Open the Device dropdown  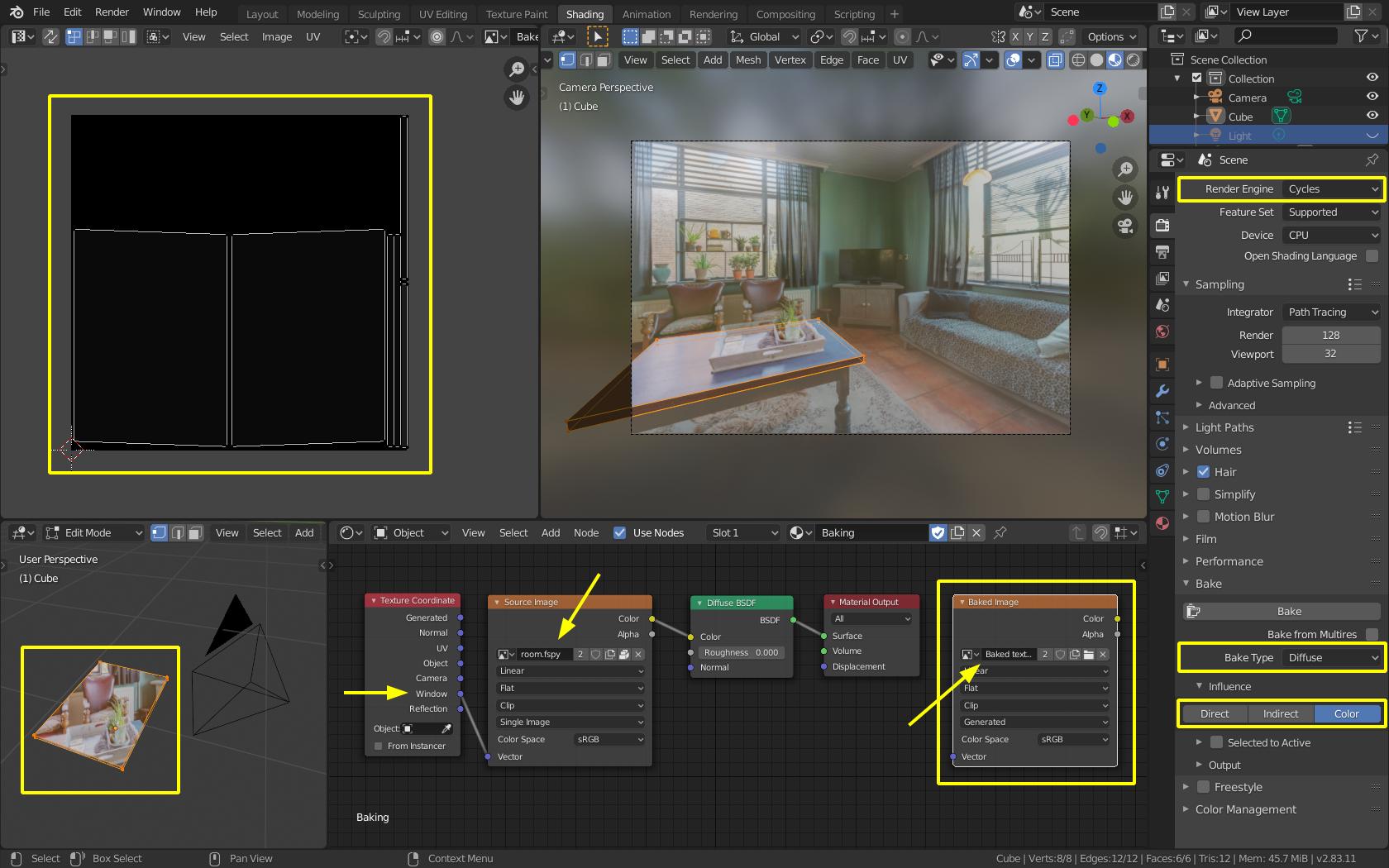tap(1331, 235)
